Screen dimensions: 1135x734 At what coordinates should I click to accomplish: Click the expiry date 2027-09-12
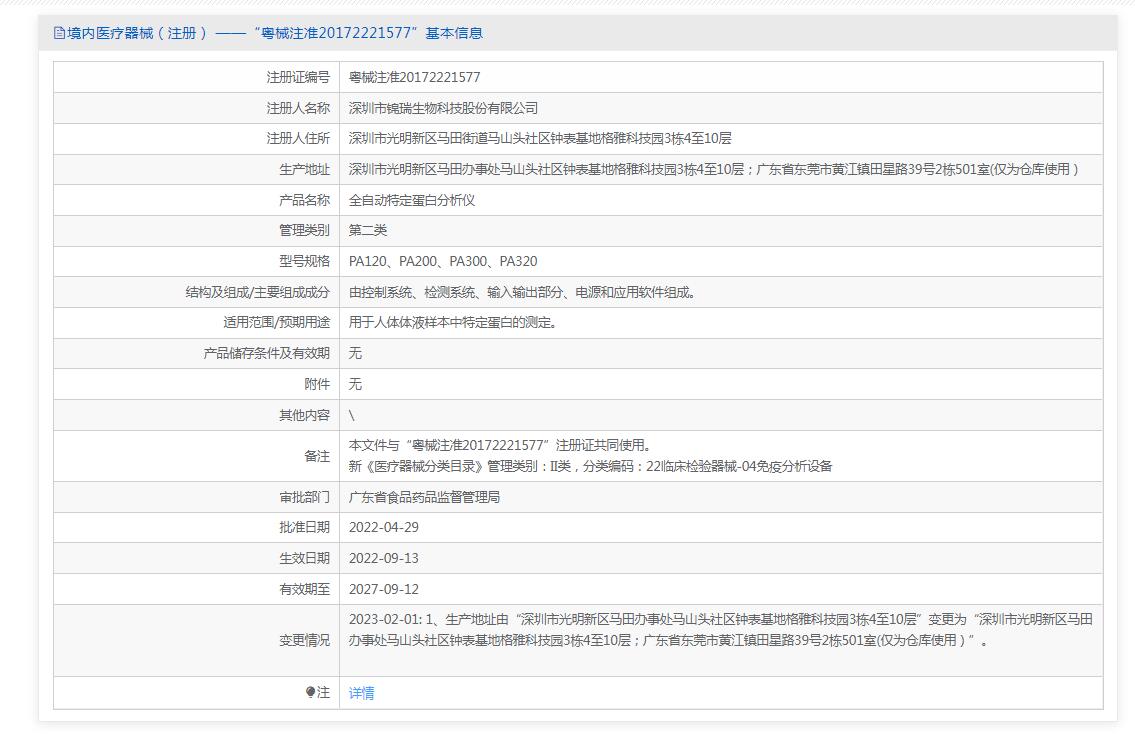coord(383,589)
